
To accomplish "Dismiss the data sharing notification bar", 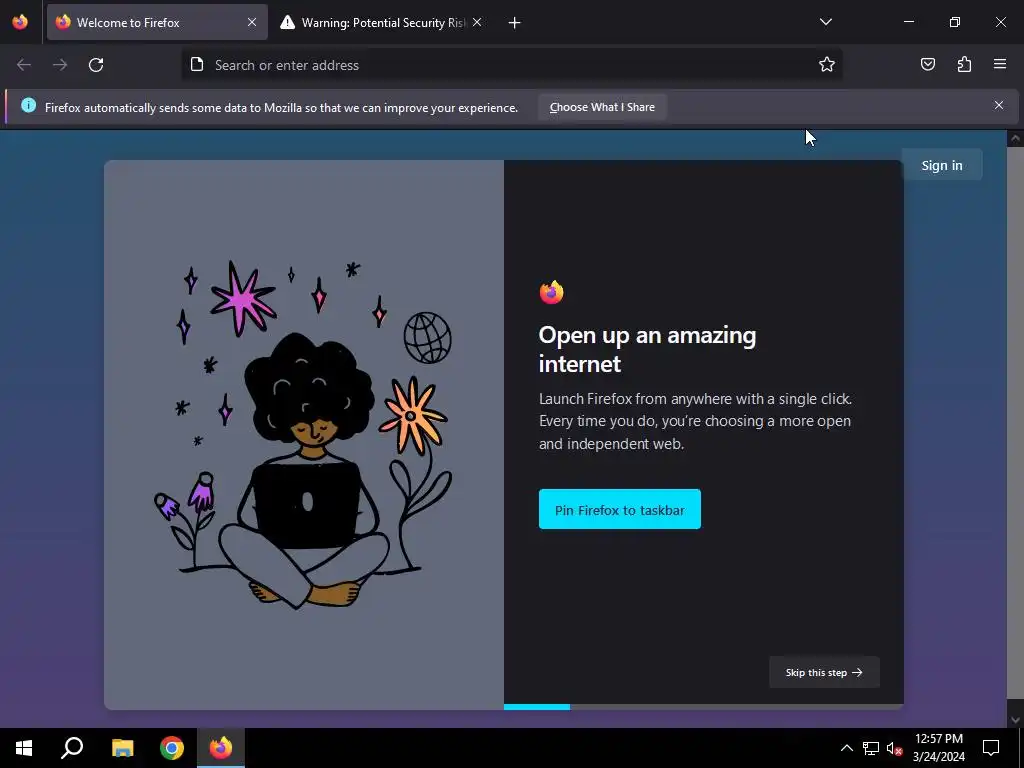I will click(999, 105).
